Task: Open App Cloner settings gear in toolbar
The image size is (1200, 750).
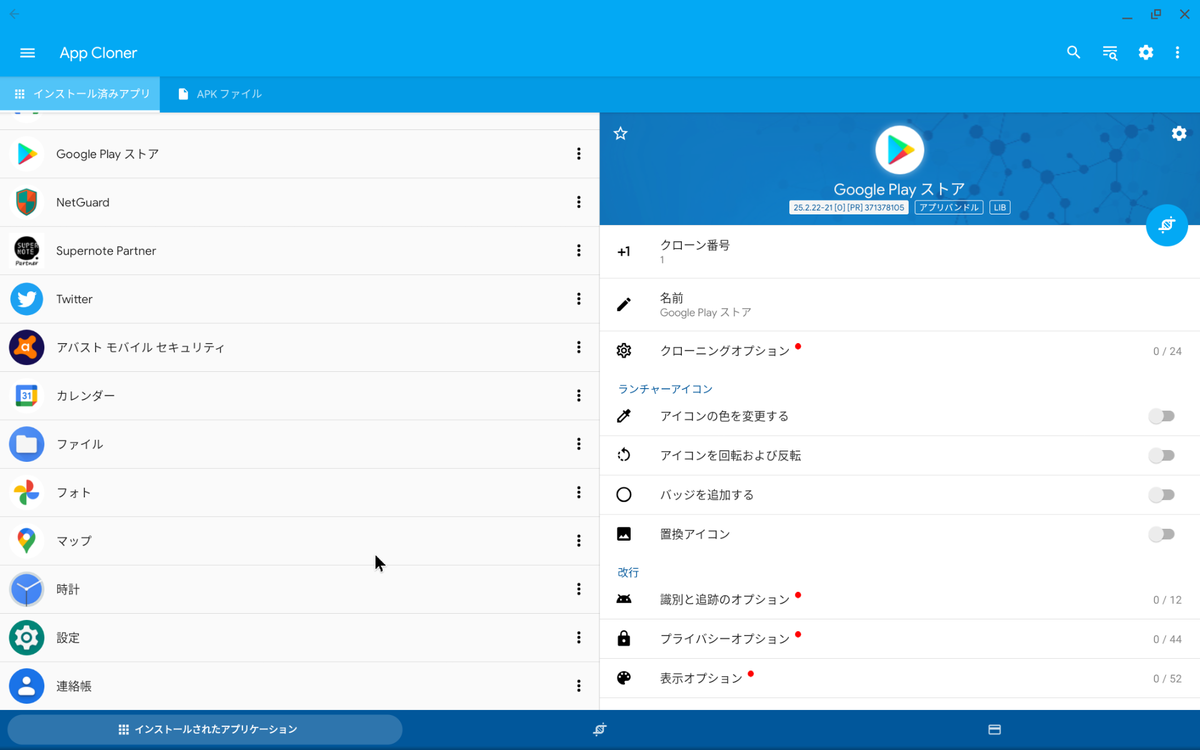Action: [x=1146, y=53]
